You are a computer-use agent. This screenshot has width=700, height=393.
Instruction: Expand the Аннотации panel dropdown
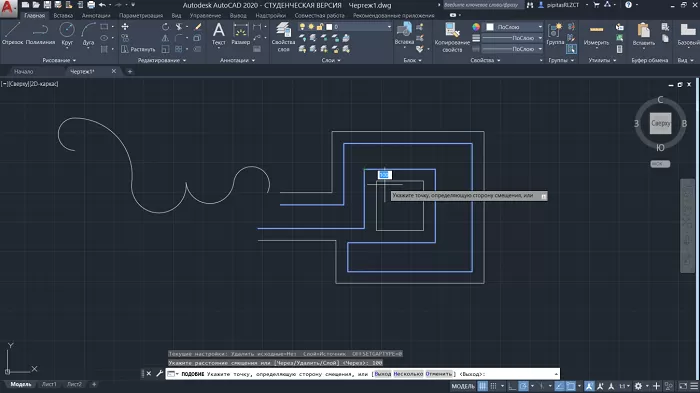237,60
